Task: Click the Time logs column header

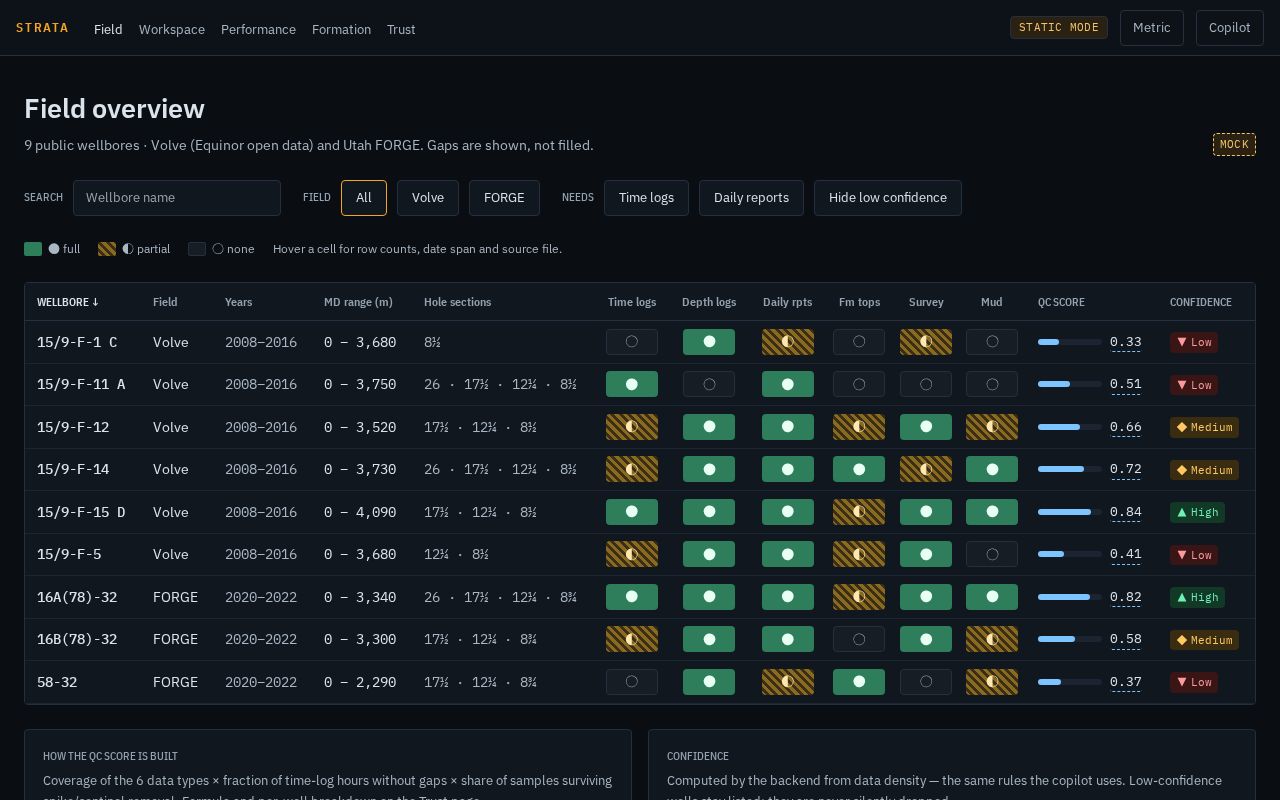Action: [632, 302]
